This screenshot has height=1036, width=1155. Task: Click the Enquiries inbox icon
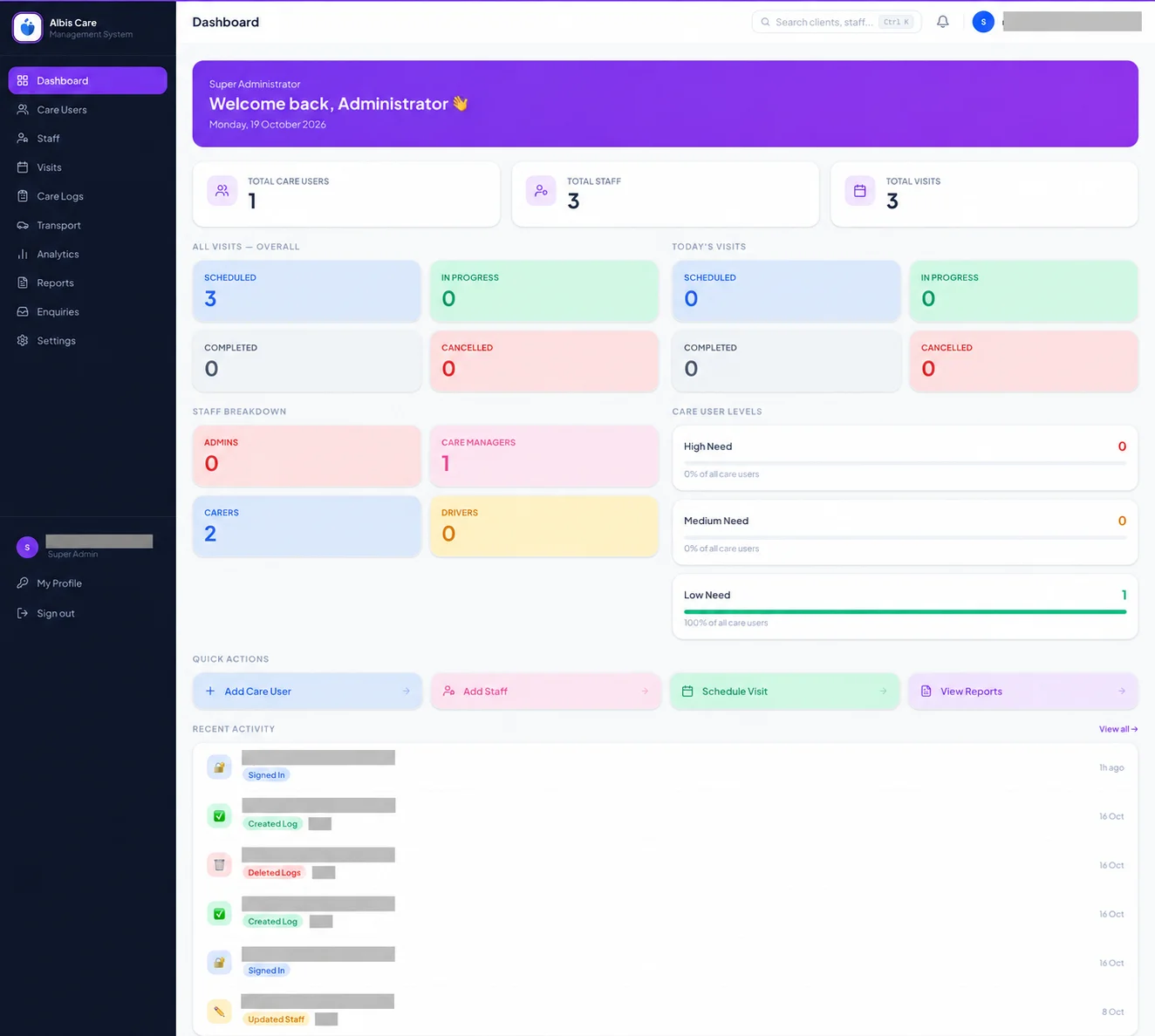(x=23, y=311)
